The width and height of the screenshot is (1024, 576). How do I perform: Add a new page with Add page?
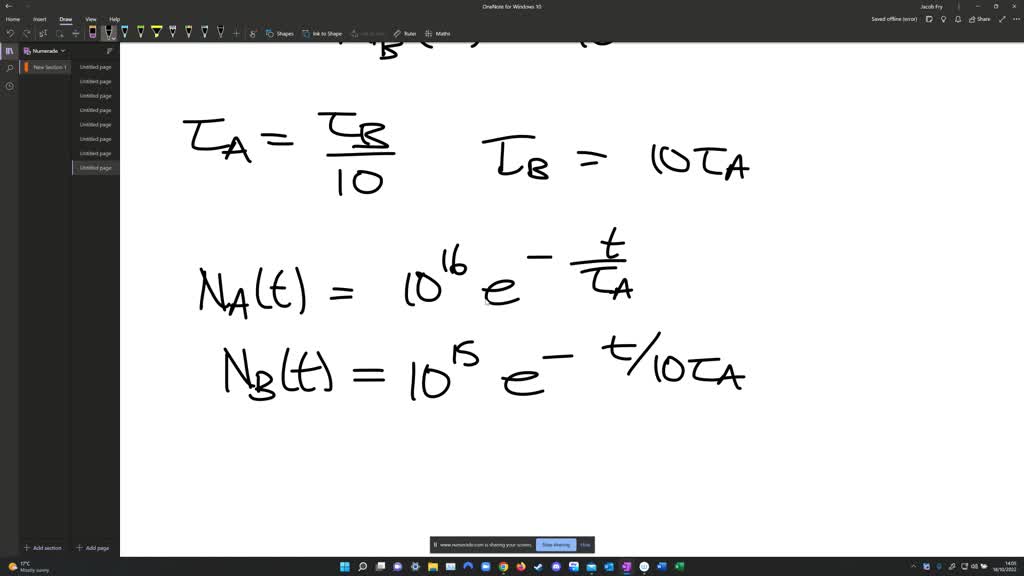tap(93, 547)
